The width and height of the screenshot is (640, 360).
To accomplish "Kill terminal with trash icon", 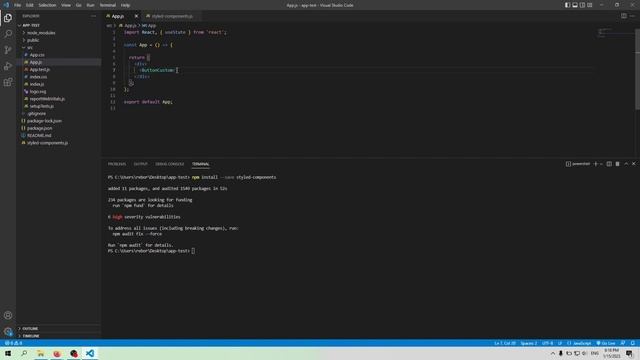I will pyautogui.click(x=617, y=164).
